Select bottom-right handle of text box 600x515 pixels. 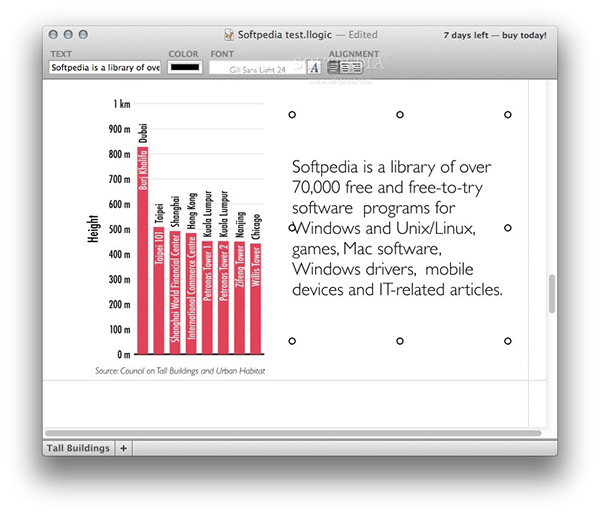tap(508, 341)
